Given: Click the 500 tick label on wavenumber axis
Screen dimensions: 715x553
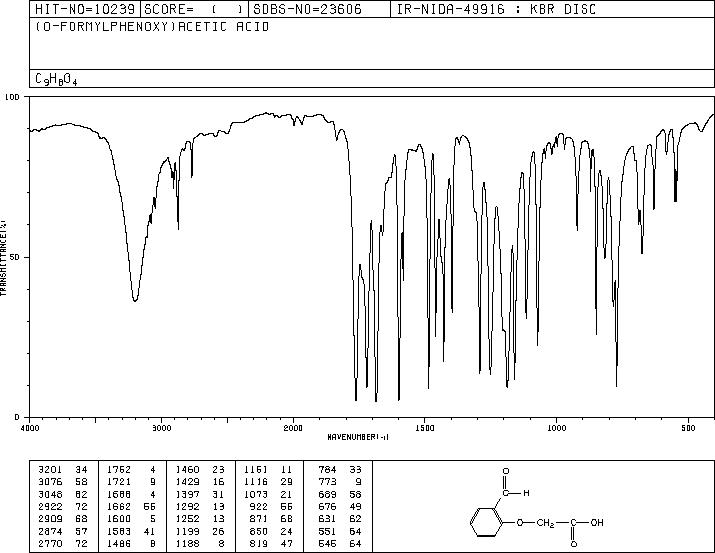Looking at the screenshot, I should pos(689,428).
